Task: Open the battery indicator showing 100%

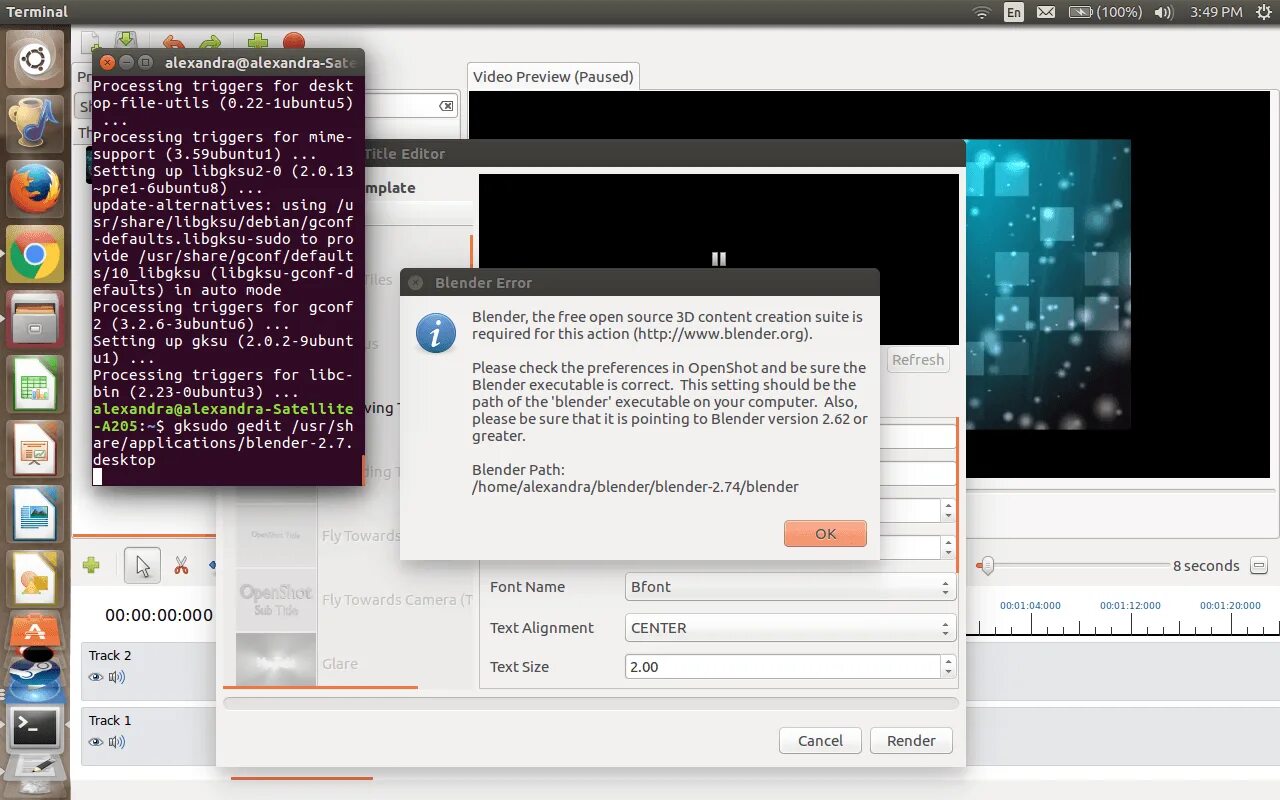Action: point(1105,12)
